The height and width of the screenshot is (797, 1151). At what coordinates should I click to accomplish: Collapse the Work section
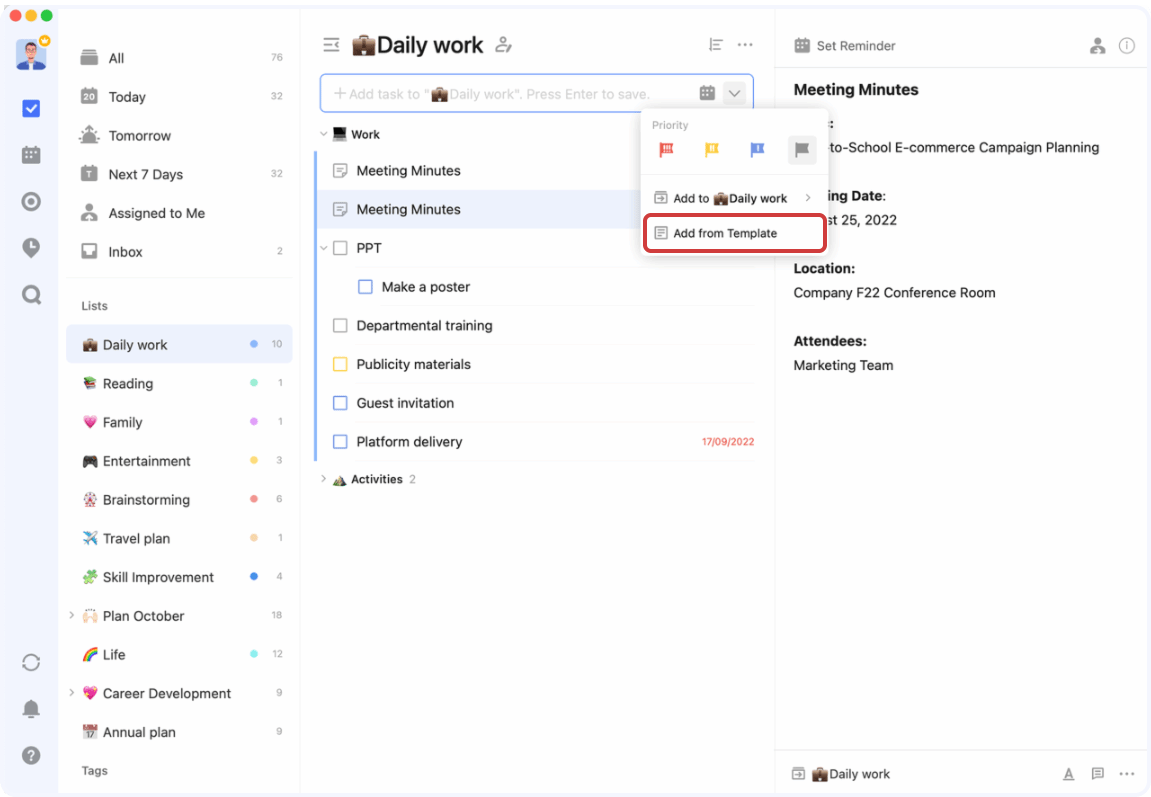[323, 133]
